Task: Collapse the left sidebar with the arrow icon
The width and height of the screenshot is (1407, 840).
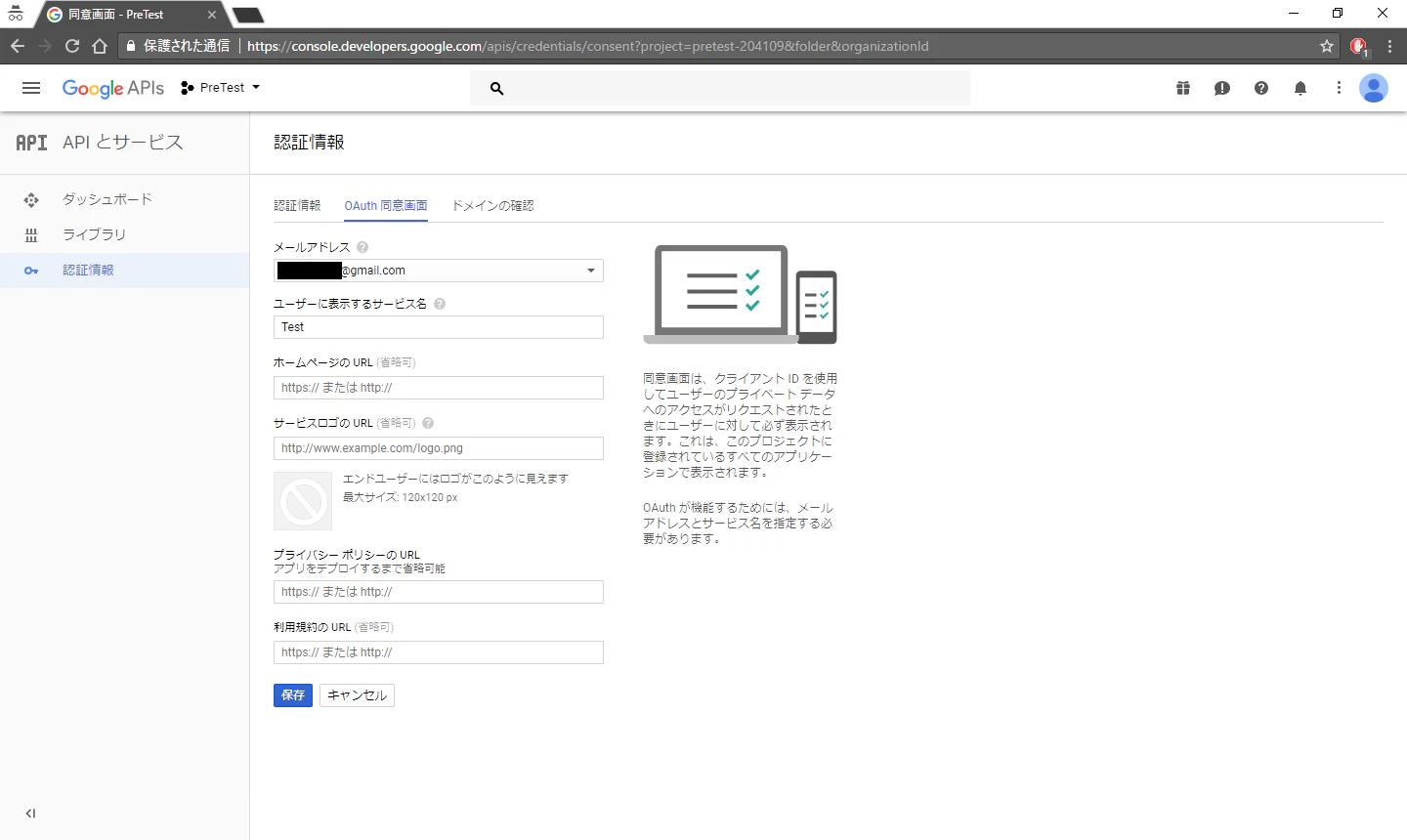Action: click(x=30, y=814)
